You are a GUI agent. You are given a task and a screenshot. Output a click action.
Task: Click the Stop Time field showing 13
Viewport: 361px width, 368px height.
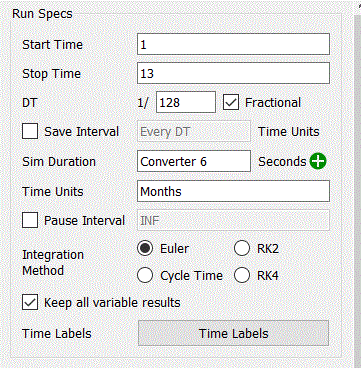click(233, 73)
